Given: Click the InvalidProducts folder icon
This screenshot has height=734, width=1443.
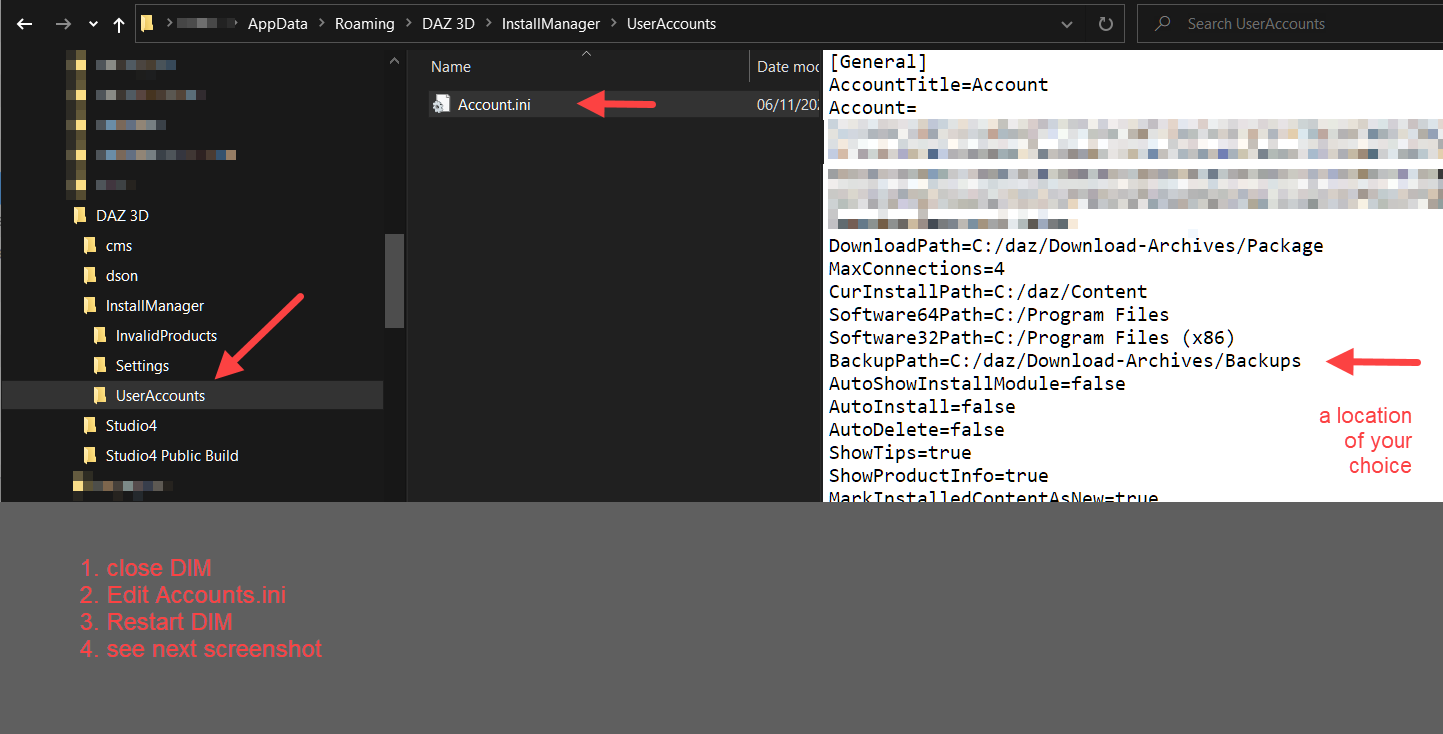Looking at the screenshot, I should (100, 335).
